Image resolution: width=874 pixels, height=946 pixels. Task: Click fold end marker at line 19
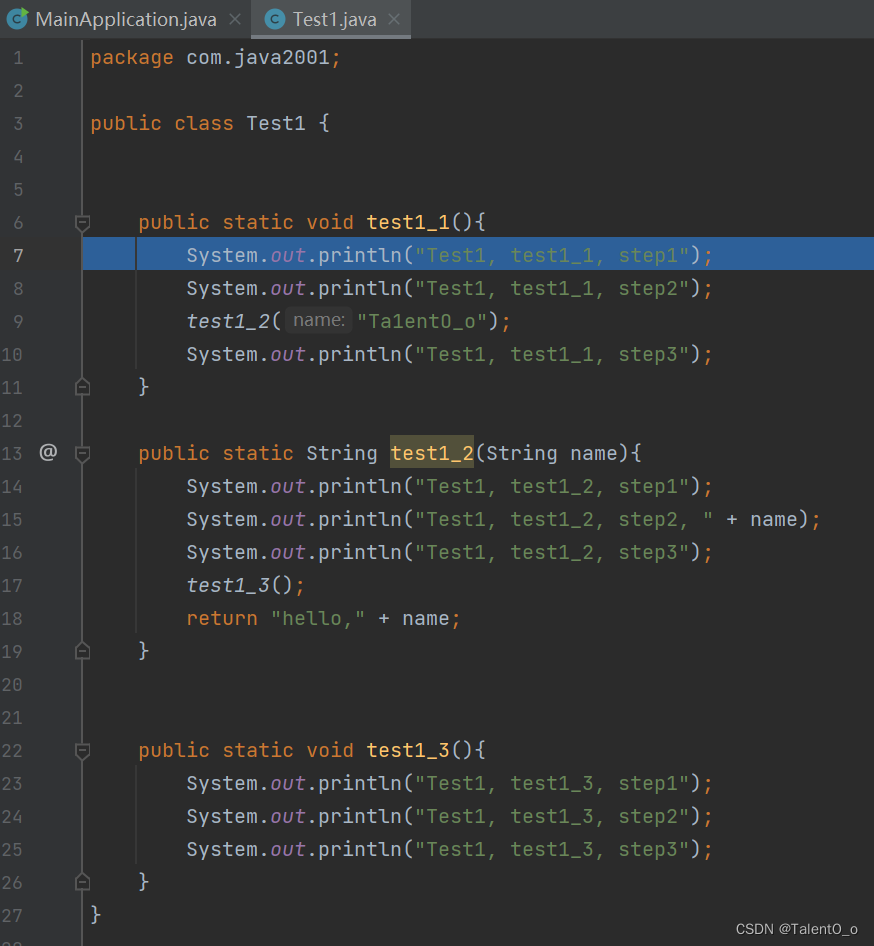tap(83, 651)
